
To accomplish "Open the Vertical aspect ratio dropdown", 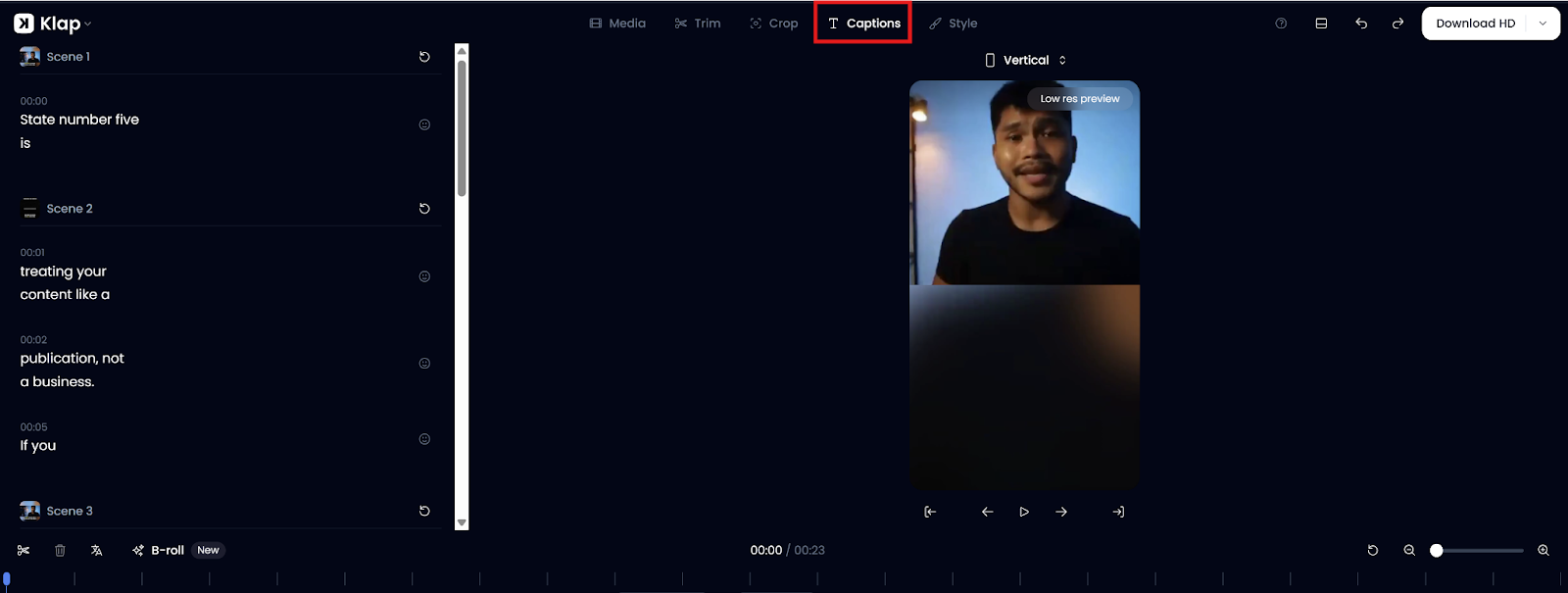I will [1025, 60].
